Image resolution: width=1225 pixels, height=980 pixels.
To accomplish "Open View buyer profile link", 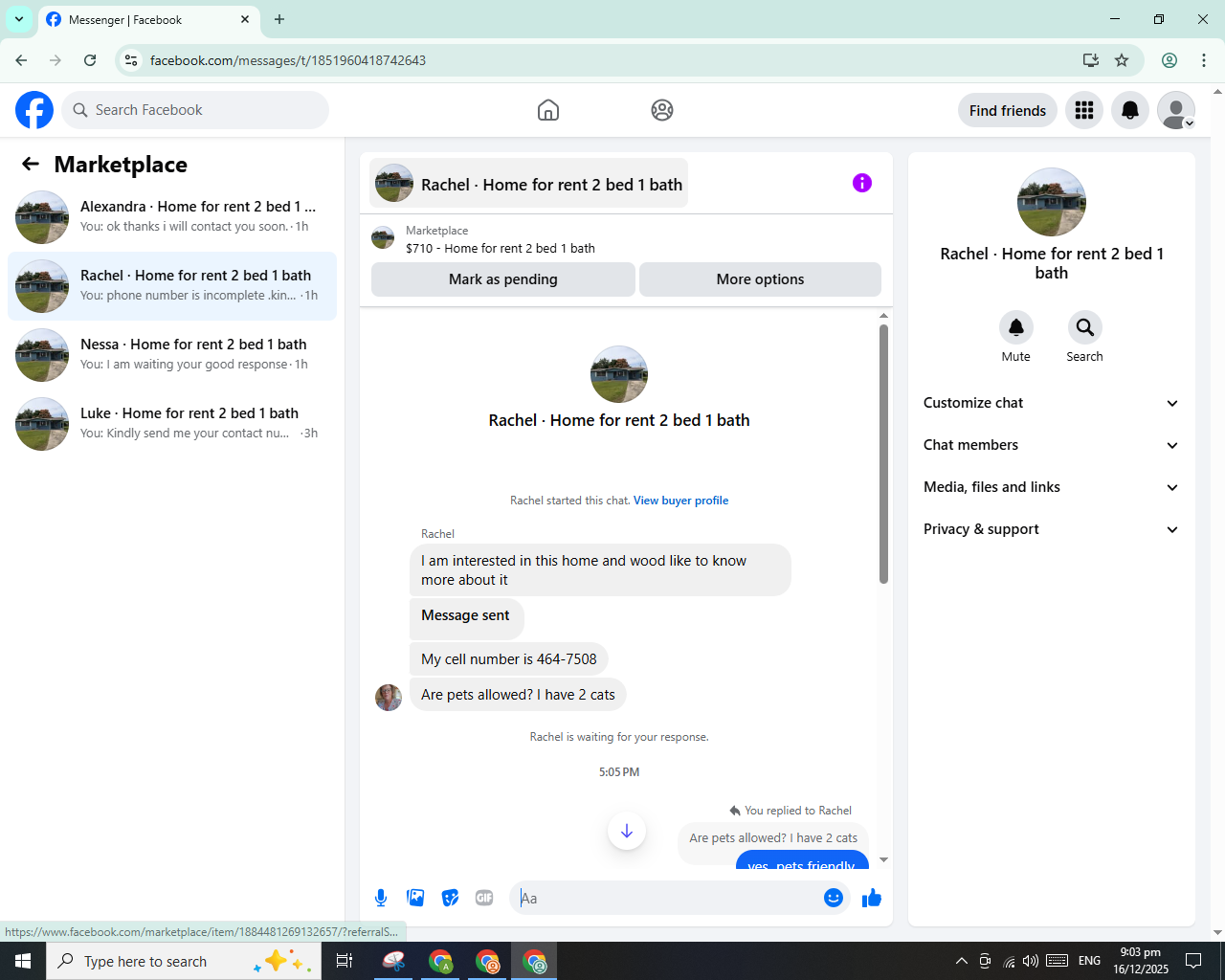I will [680, 501].
